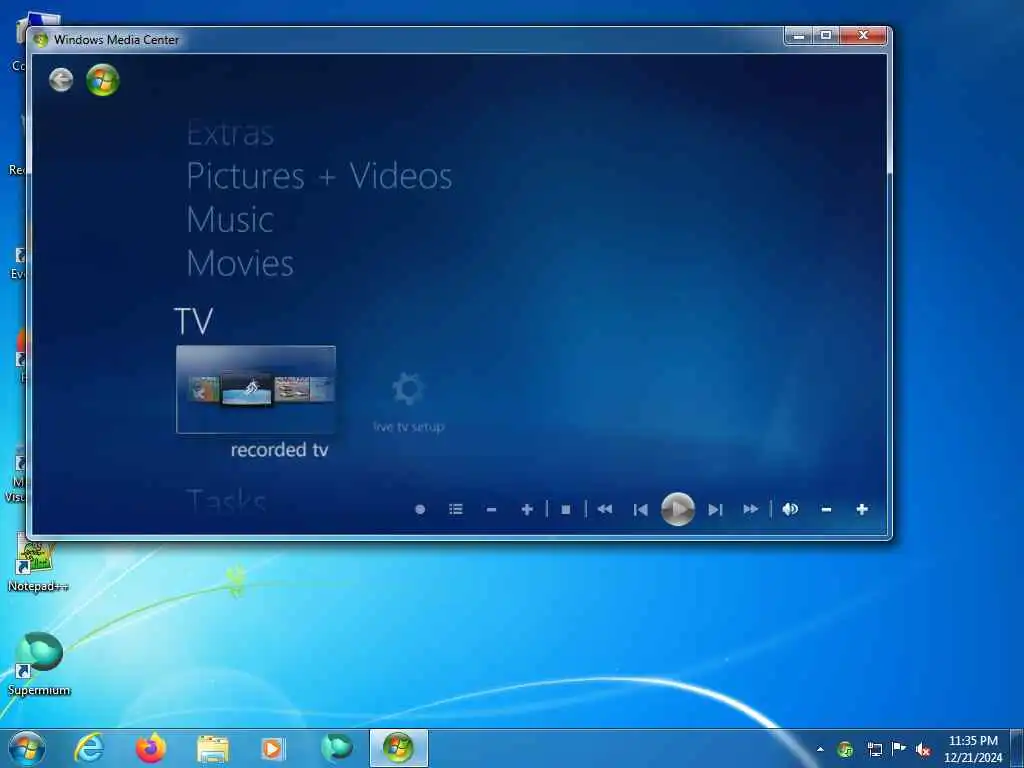Minimize the Windows Media Center window
The height and width of the screenshot is (768, 1024).
[798, 36]
